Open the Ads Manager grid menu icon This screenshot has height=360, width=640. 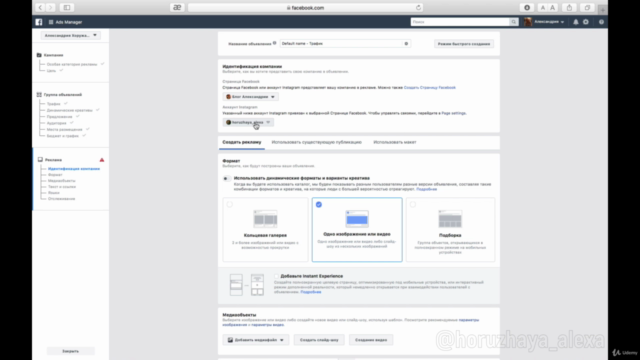tap(51, 22)
